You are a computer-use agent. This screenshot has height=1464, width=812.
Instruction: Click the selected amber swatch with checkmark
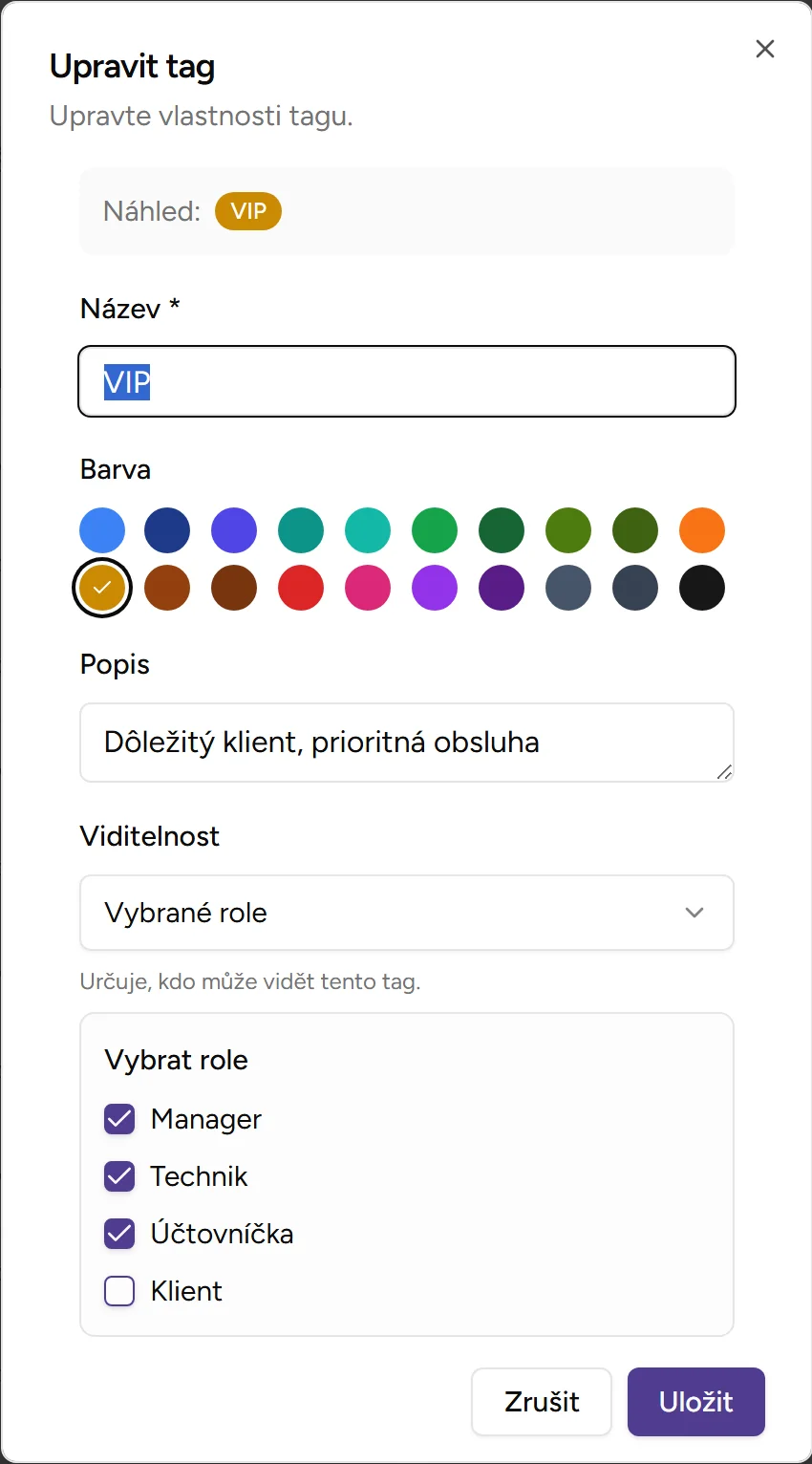102,588
